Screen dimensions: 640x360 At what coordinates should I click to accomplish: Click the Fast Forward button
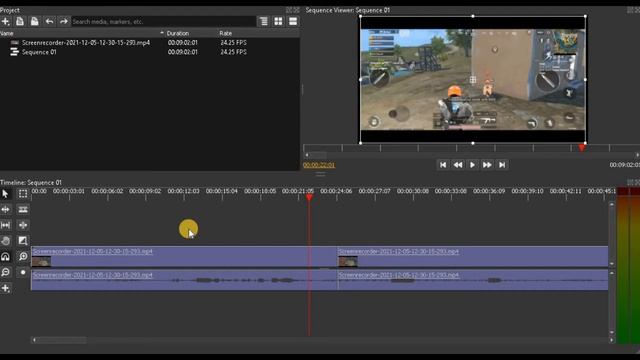(487, 164)
